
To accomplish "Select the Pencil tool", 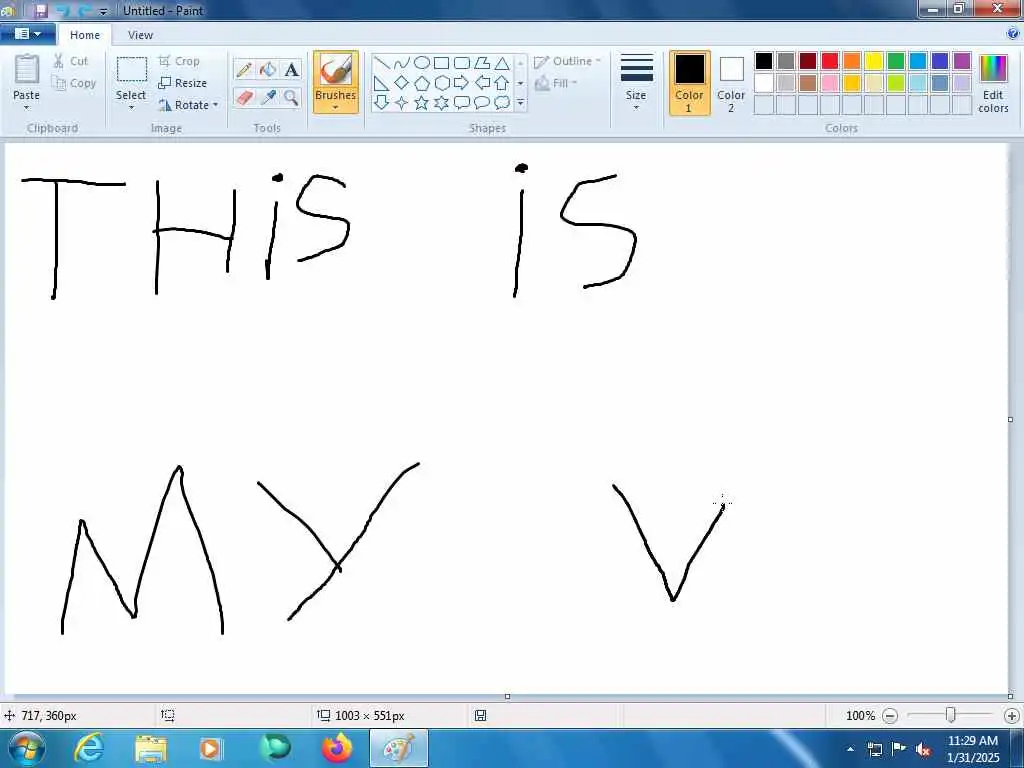I will [x=244, y=70].
